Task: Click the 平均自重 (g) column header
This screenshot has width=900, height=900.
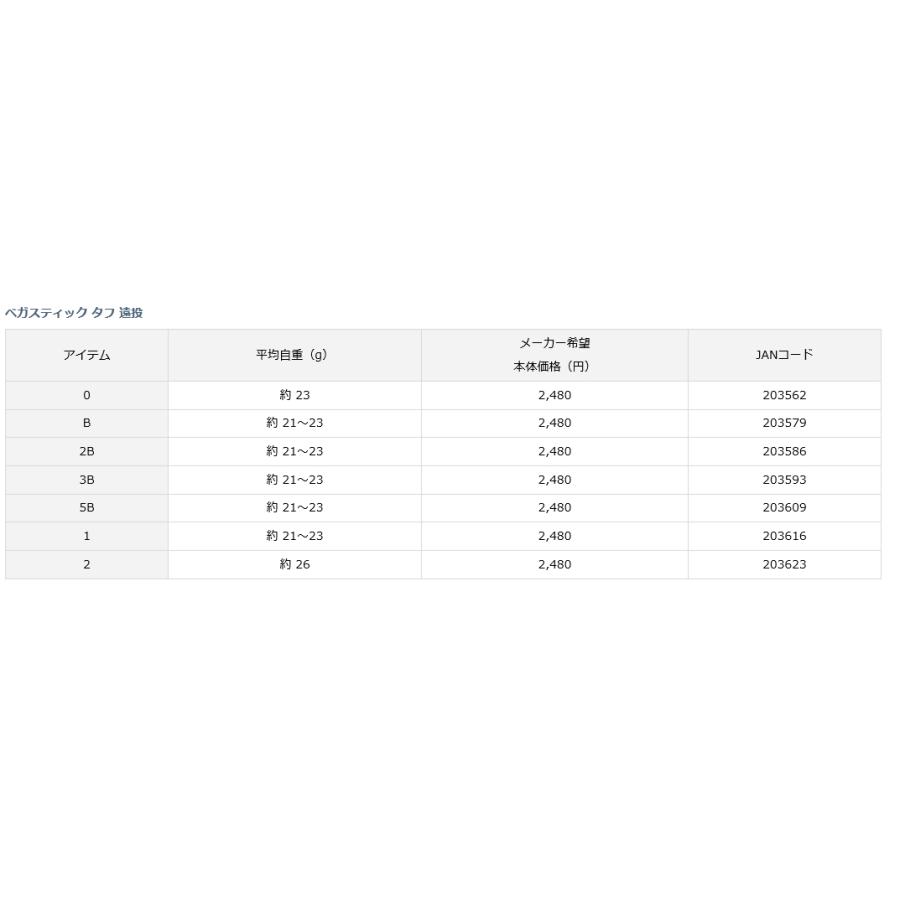Action: tap(294, 355)
